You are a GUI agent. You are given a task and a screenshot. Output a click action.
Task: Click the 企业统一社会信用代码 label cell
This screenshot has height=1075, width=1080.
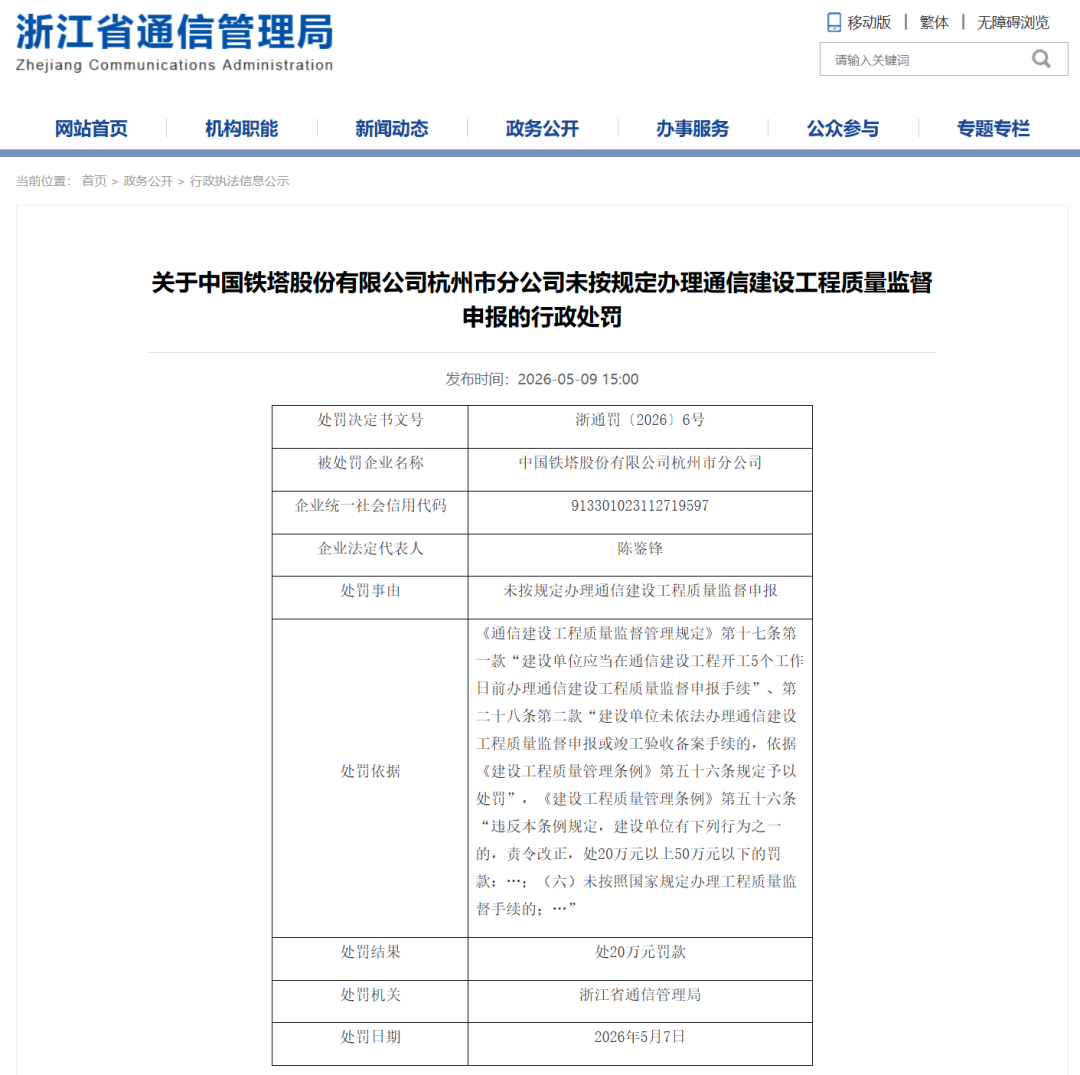[370, 512]
